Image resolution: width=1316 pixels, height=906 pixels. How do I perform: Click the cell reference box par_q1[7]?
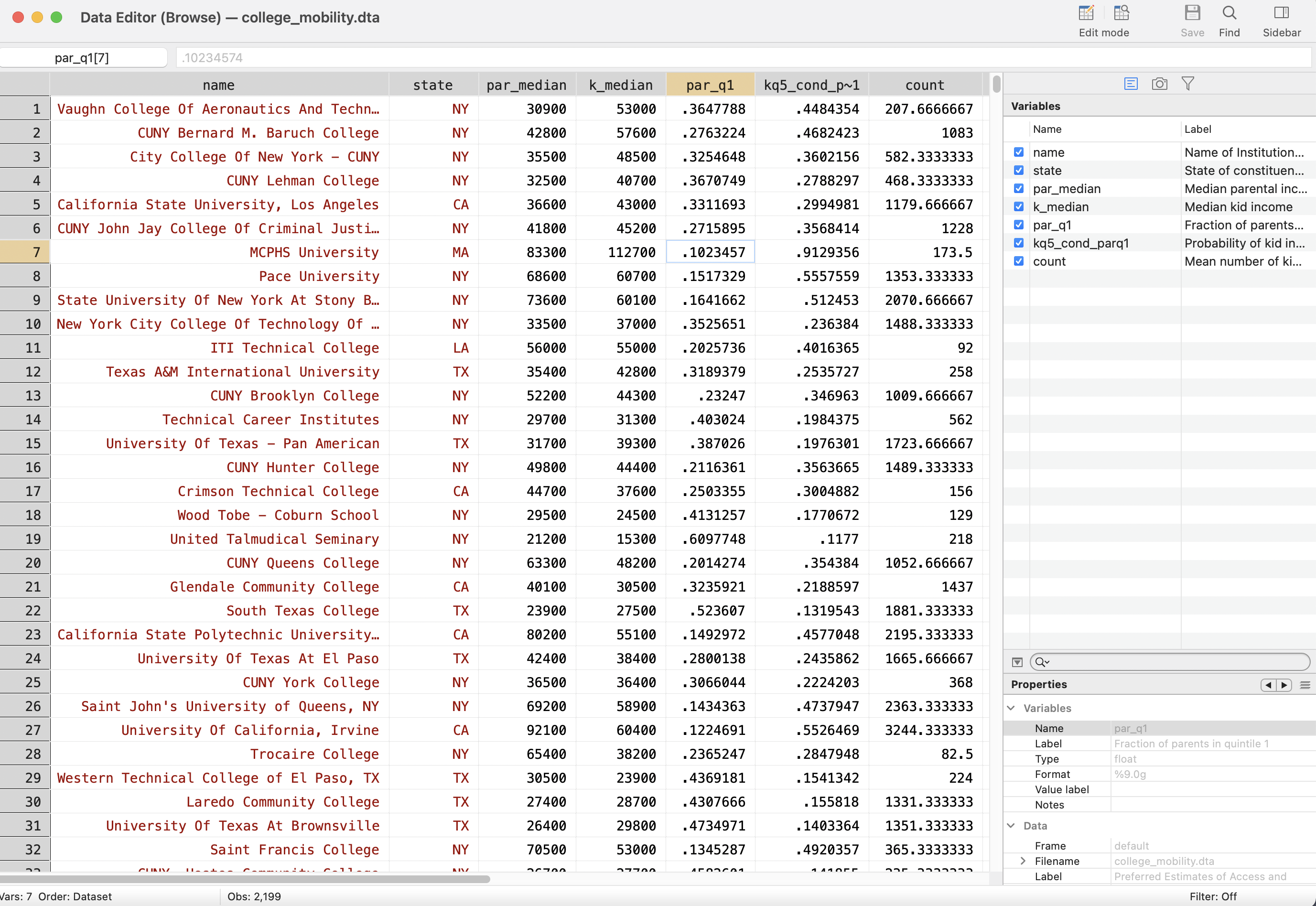tap(83, 57)
